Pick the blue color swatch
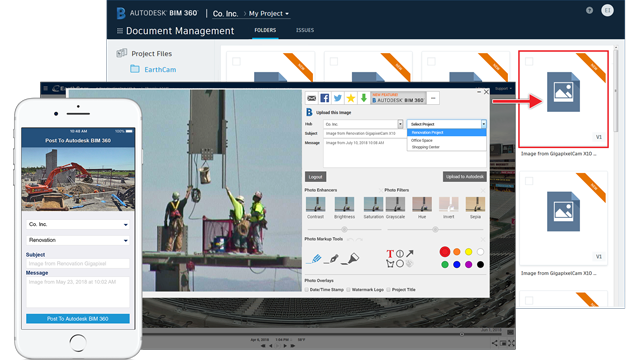Screen dimensions: 640x360 (457, 264)
